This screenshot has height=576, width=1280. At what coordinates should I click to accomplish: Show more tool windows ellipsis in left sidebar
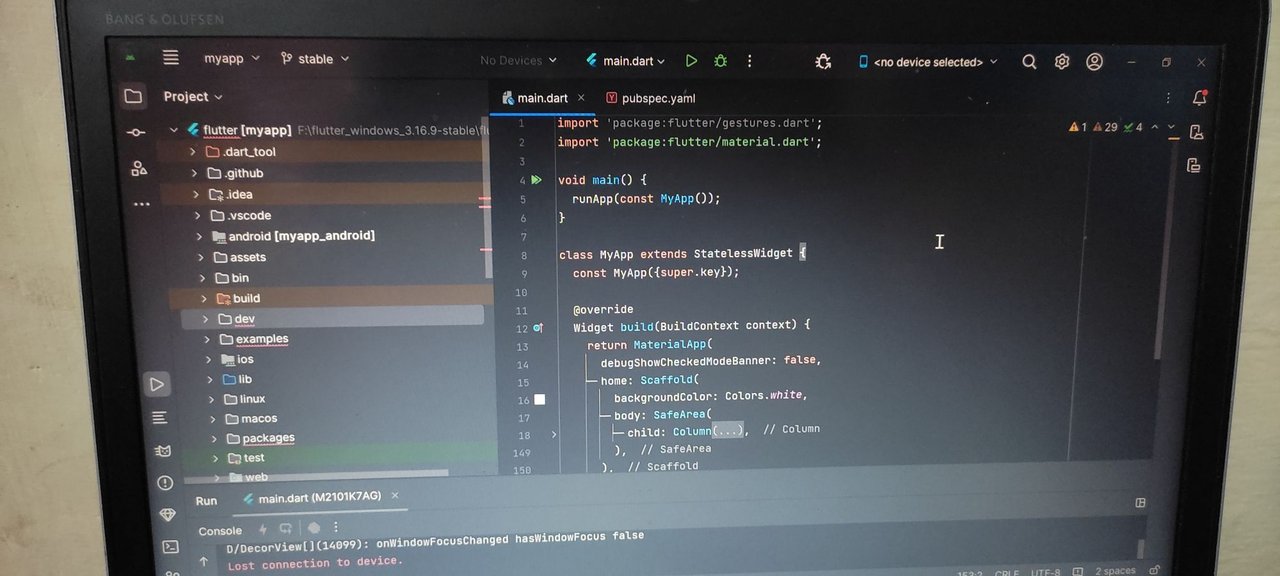pyautogui.click(x=141, y=203)
